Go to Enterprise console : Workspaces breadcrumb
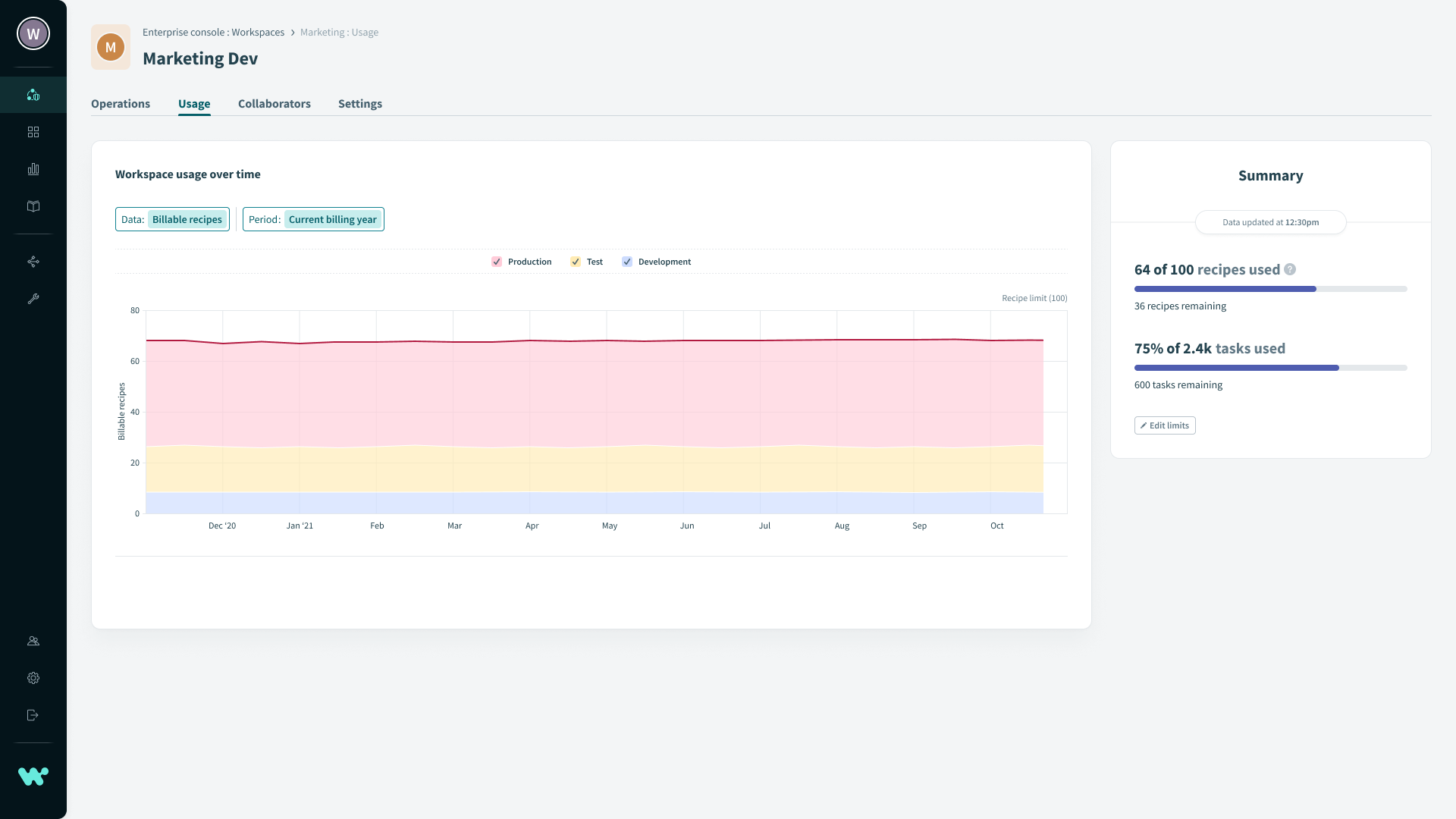Image resolution: width=1456 pixels, height=819 pixels. point(213,32)
